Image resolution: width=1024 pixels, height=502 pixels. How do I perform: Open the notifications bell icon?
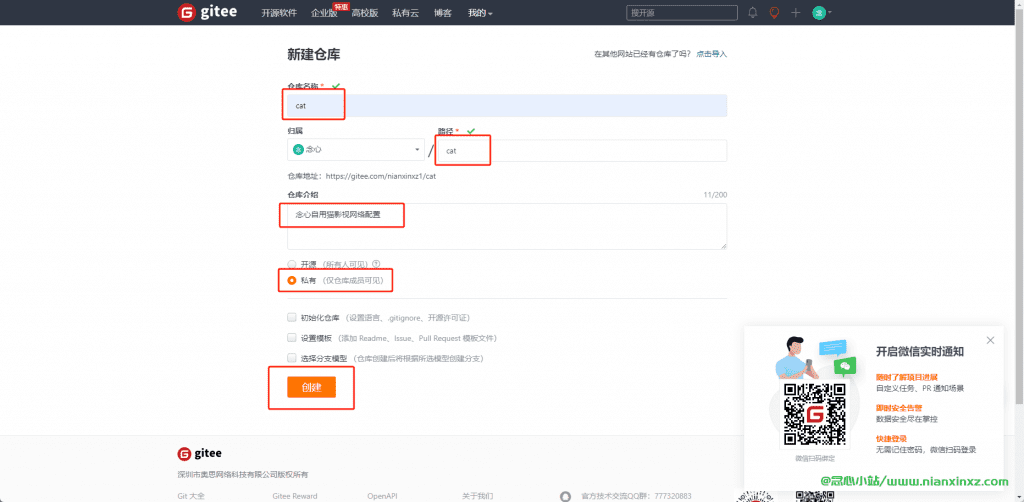pos(752,12)
